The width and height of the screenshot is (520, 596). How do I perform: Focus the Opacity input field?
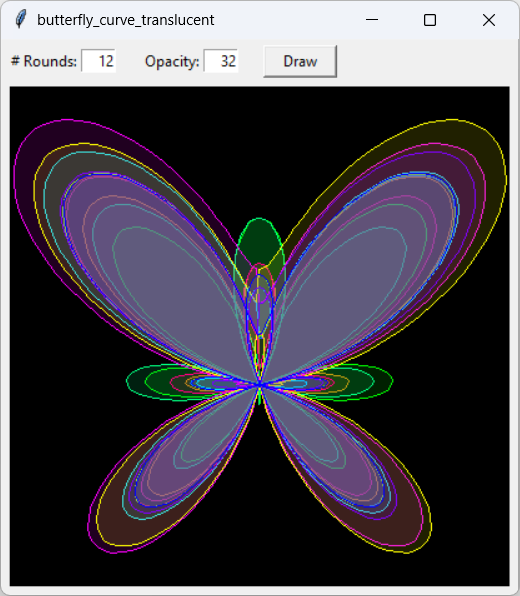(x=221, y=61)
